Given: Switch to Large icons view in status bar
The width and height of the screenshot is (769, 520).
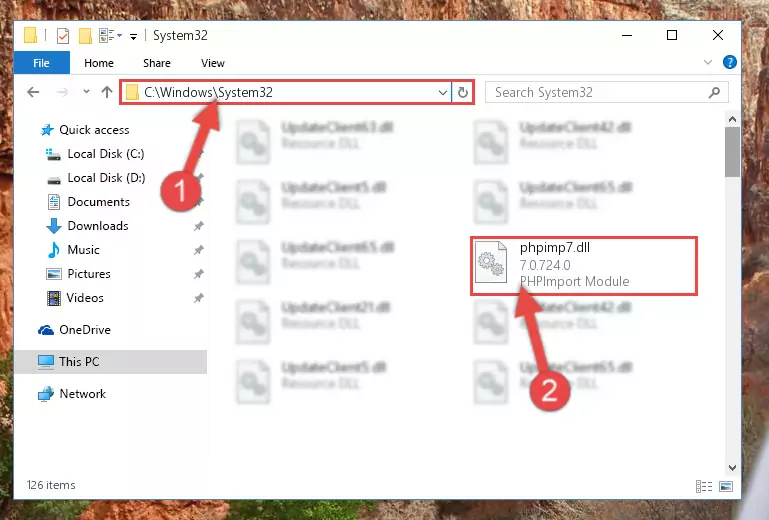Looking at the screenshot, I should [726, 486].
